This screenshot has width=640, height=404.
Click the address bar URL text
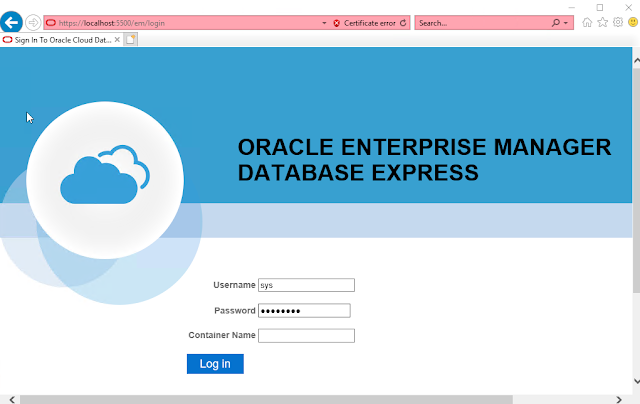[x=111, y=23]
